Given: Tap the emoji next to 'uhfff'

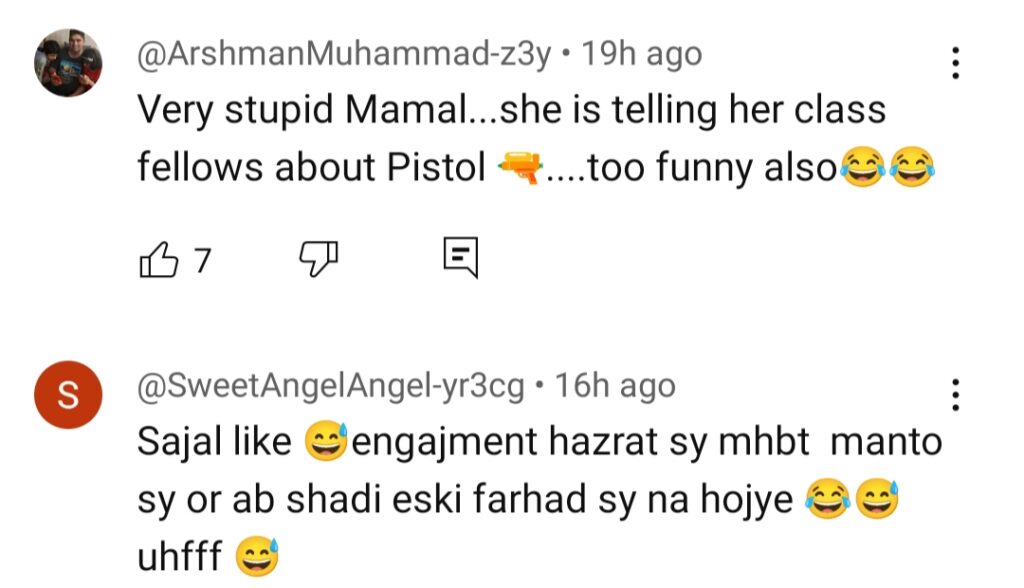Looking at the screenshot, I should (256, 558).
